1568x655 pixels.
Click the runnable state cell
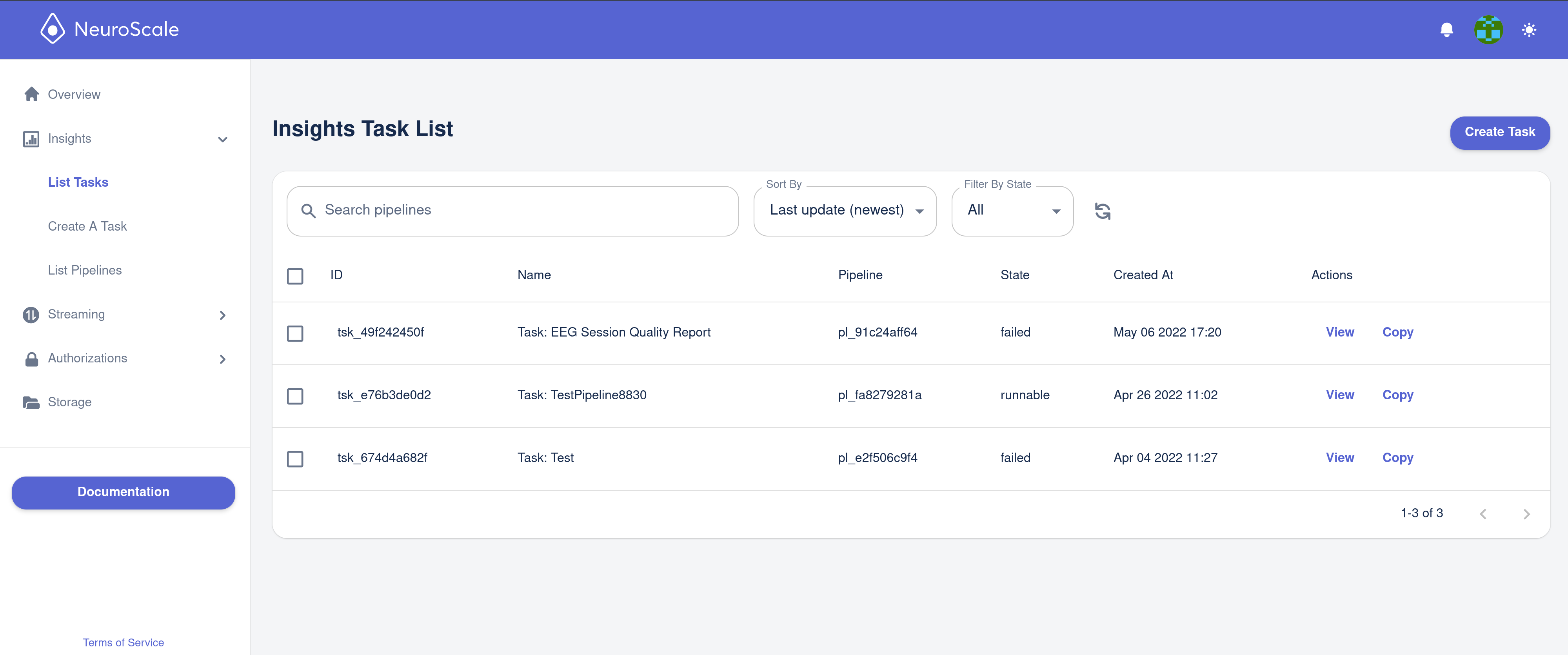pos(1025,395)
